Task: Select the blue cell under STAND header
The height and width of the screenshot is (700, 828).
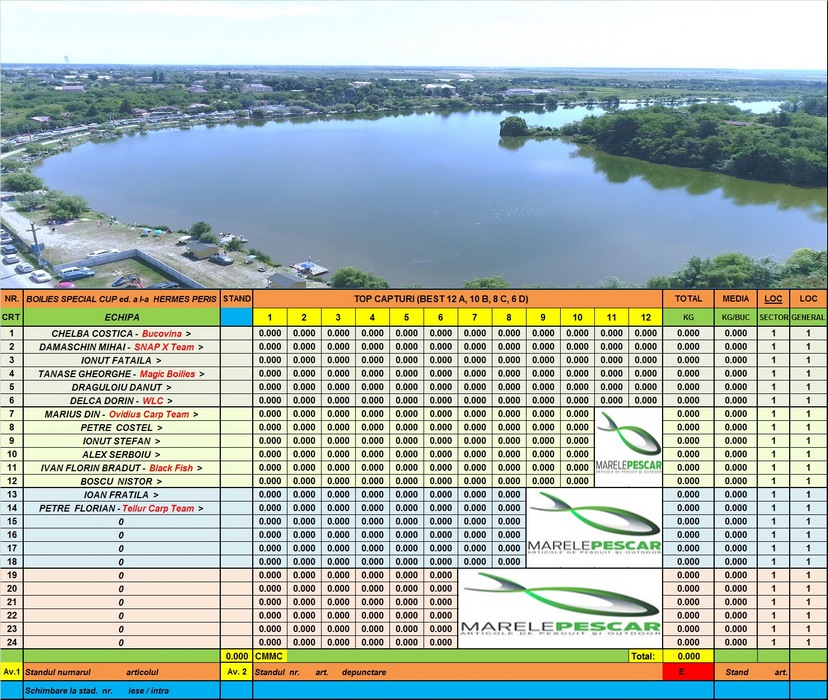Action: coord(237,317)
